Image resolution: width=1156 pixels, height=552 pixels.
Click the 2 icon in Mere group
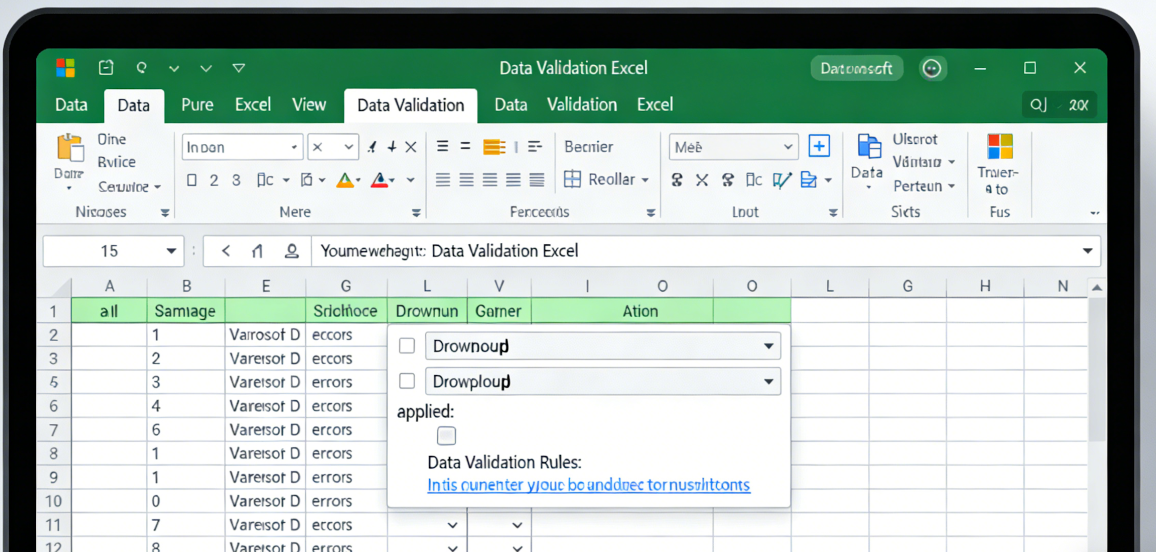(x=214, y=180)
